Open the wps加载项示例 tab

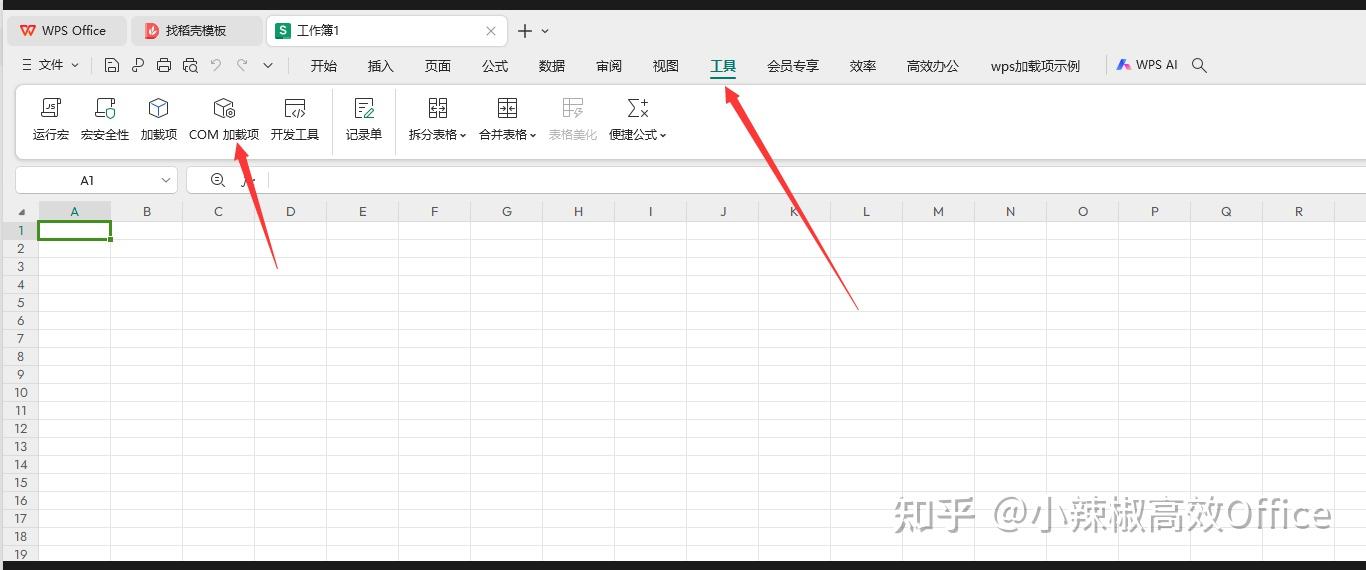point(1035,66)
